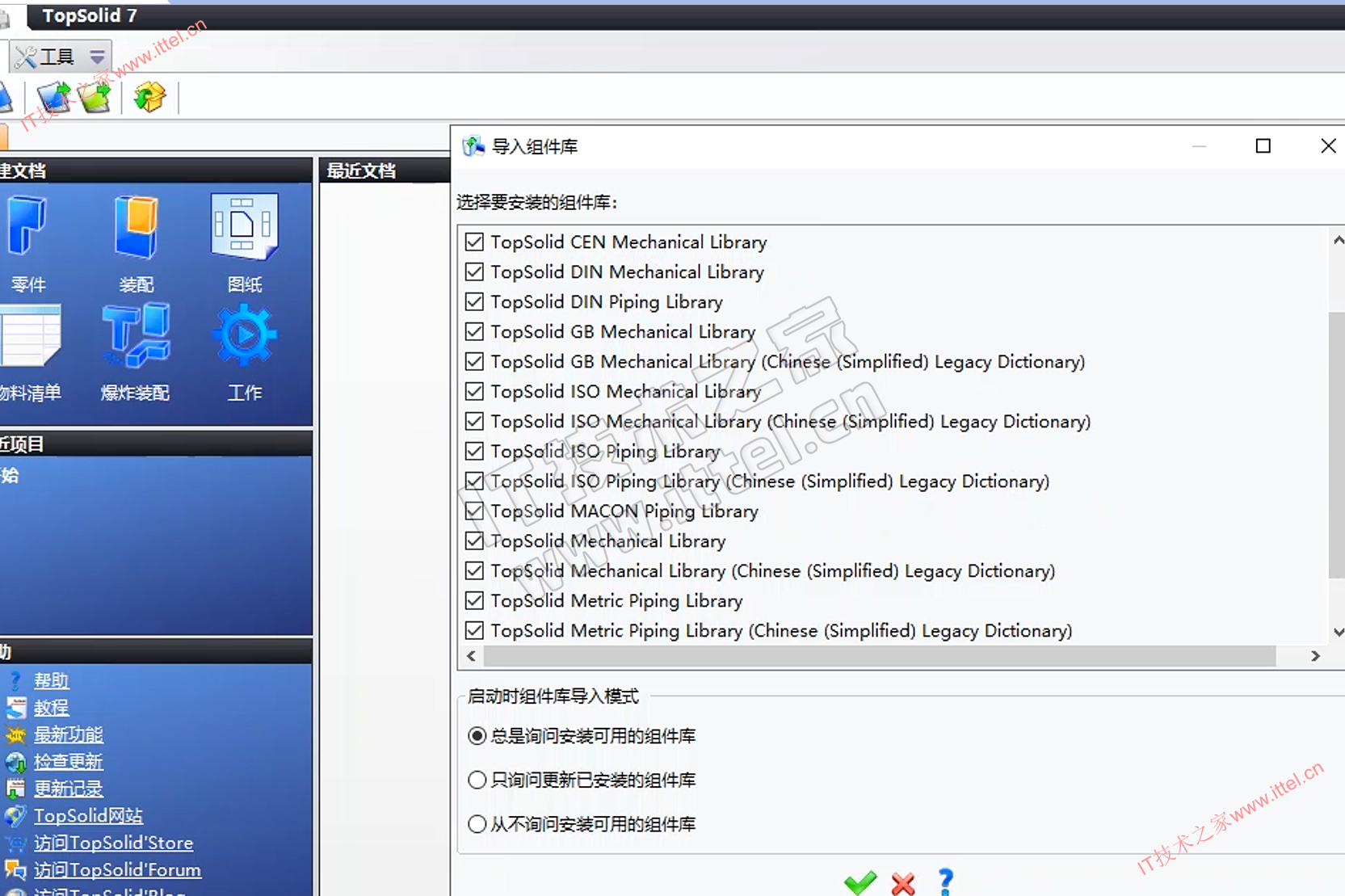Visit the 访问TopSolid'Store link

(x=113, y=843)
